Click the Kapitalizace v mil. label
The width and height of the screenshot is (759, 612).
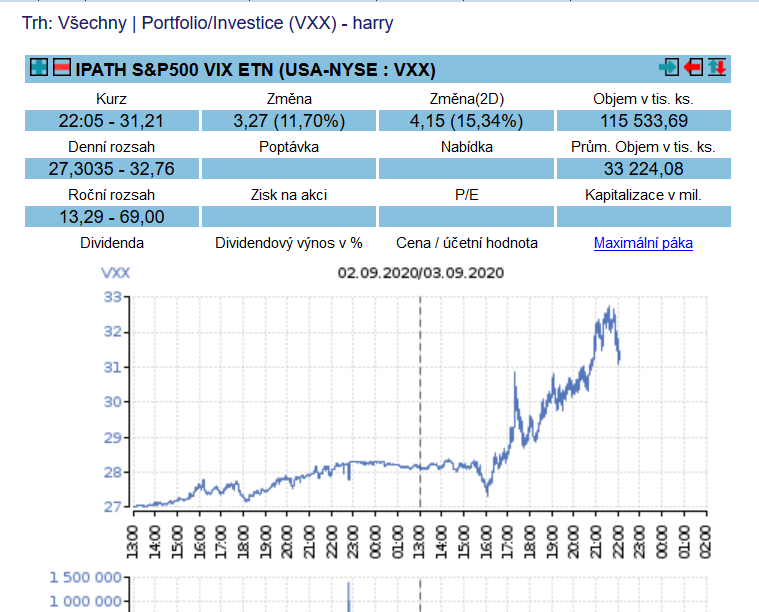[643, 195]
